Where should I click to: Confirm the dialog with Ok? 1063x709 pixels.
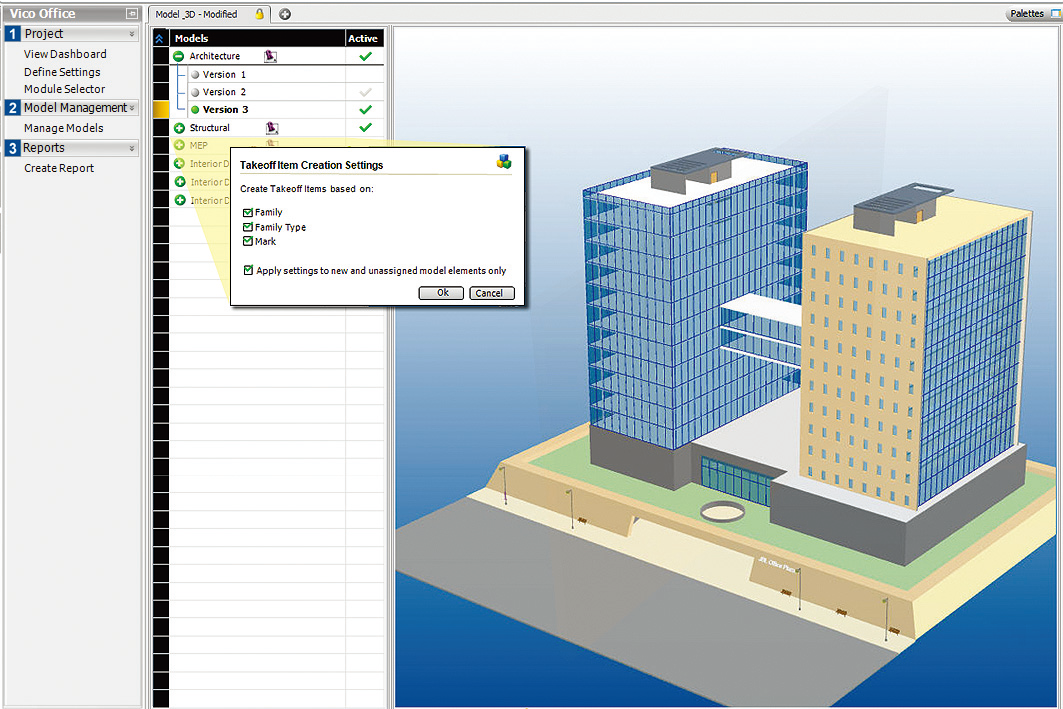[441, 293]
